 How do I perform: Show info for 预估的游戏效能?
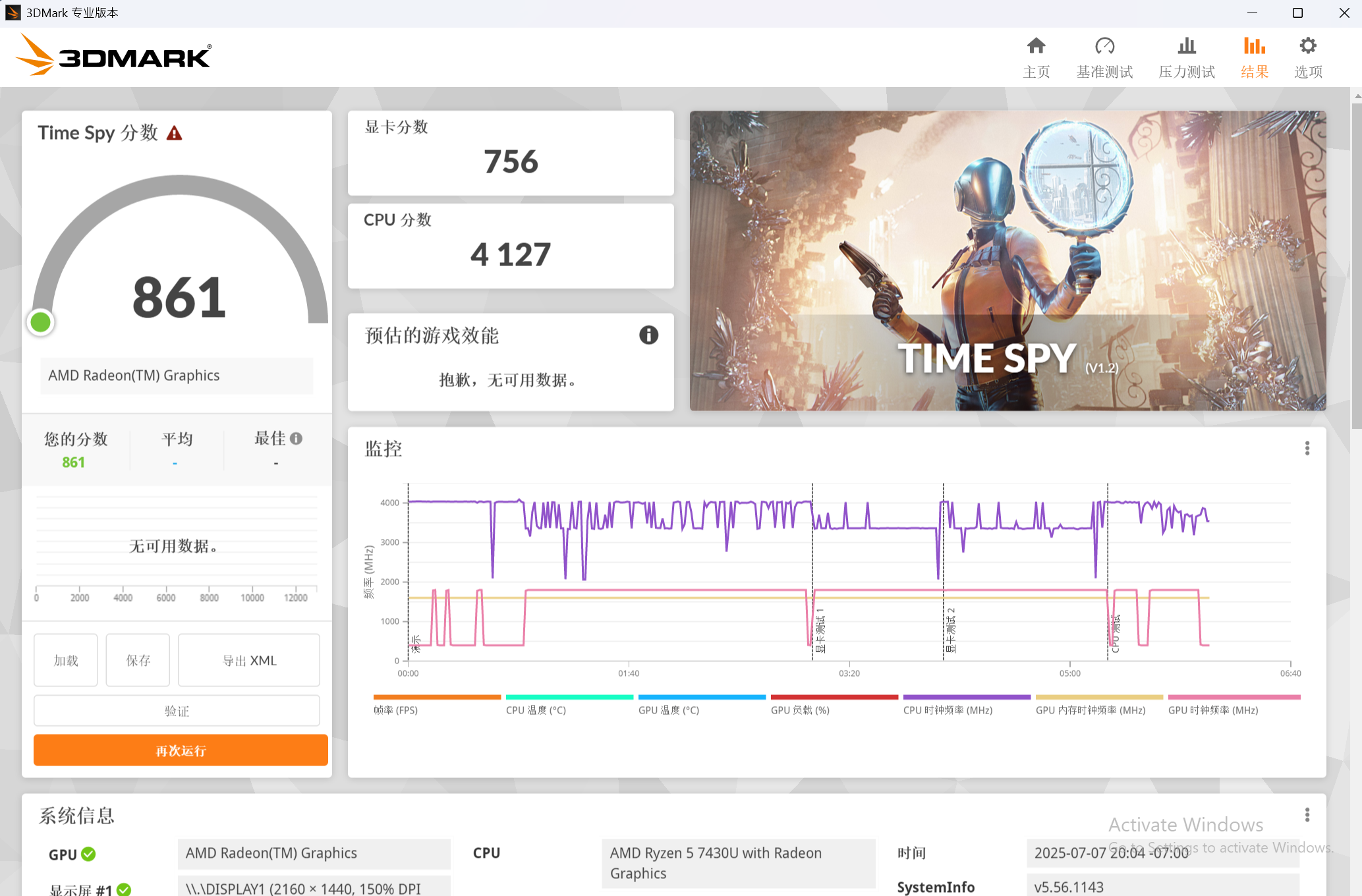(648, 335)
